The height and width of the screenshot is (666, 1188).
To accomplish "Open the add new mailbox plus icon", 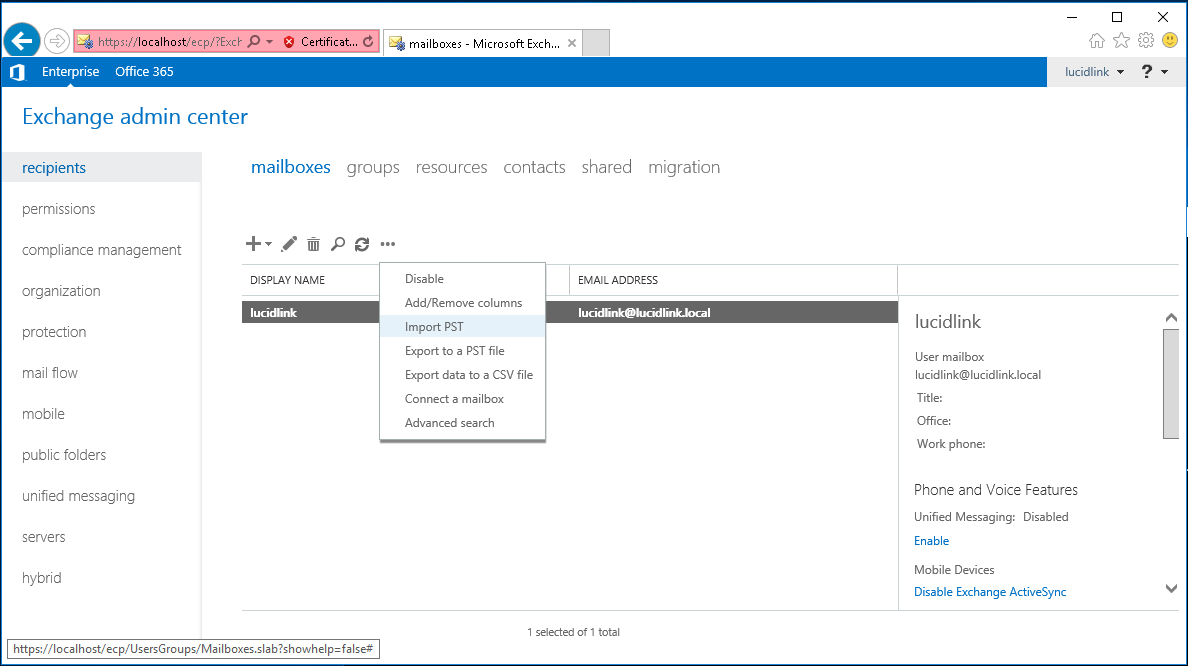I will (x=253, y=243).
